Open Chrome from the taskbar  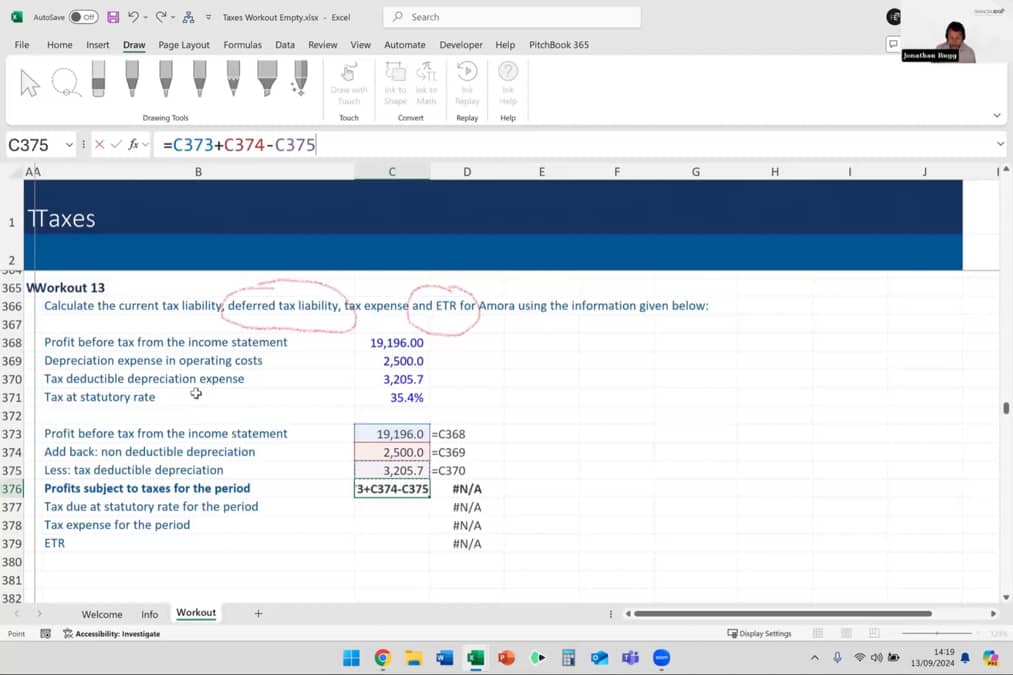[382, 658]
